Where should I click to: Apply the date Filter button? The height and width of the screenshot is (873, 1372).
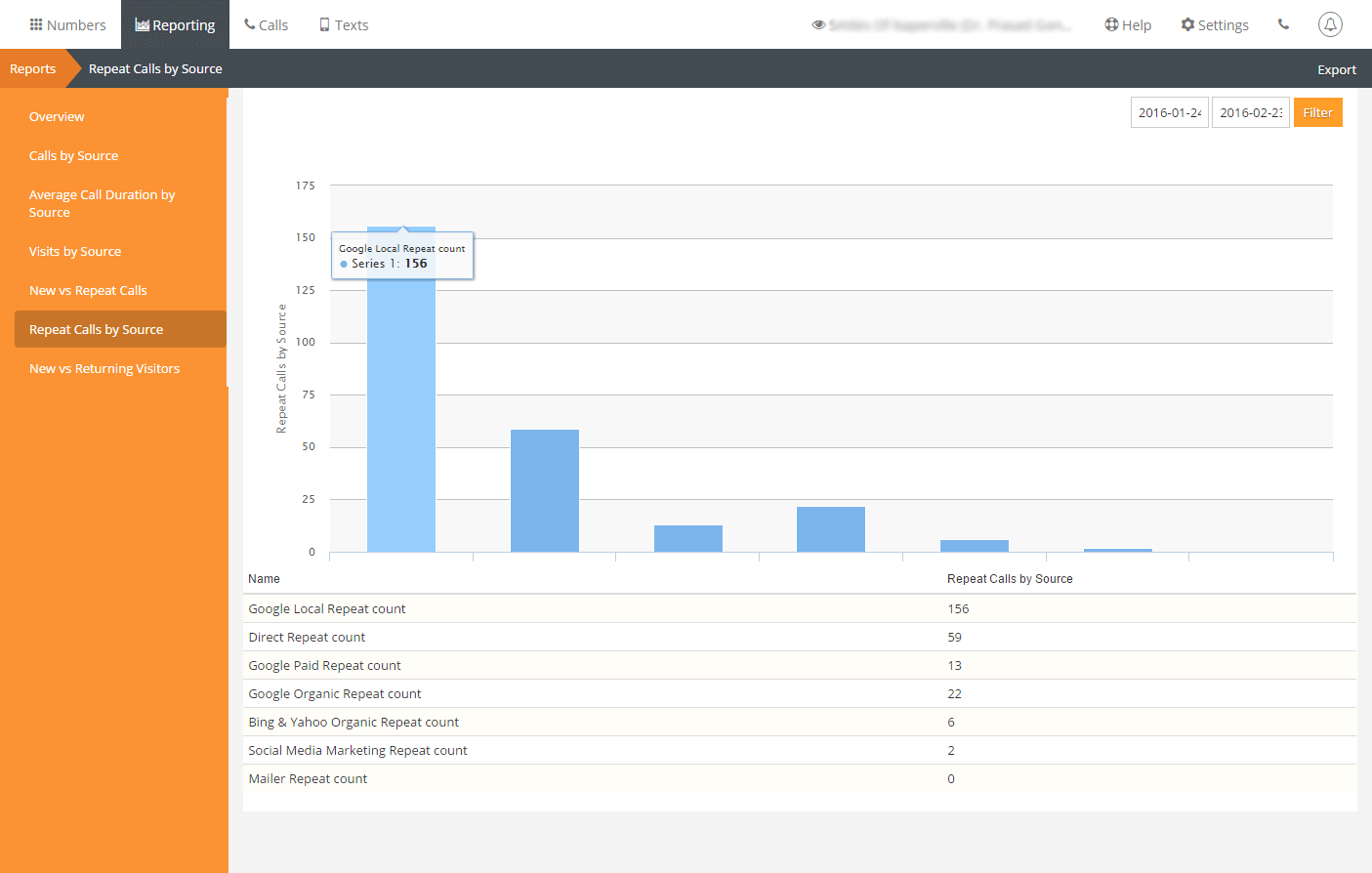point(1317,112)
